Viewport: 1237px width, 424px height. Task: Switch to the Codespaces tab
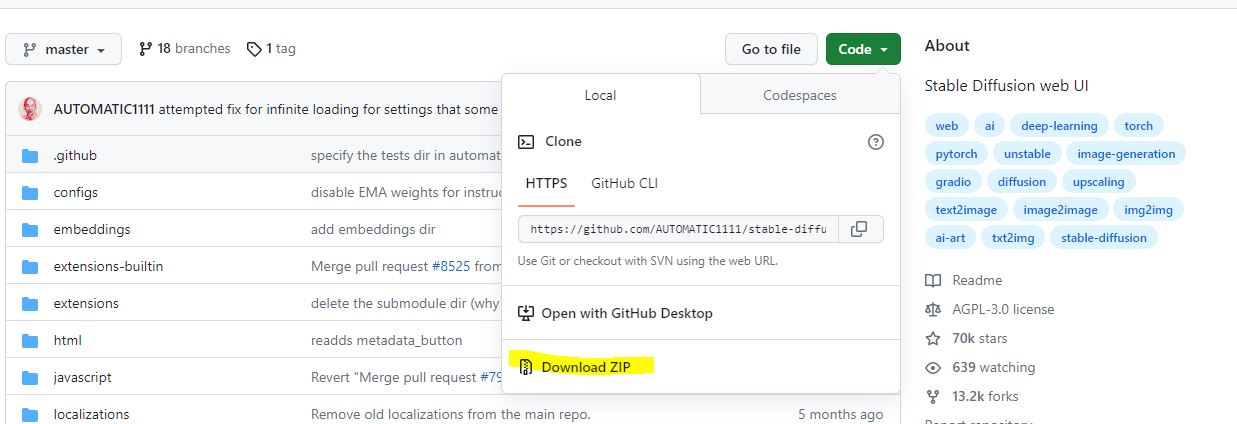pos(799,95)
